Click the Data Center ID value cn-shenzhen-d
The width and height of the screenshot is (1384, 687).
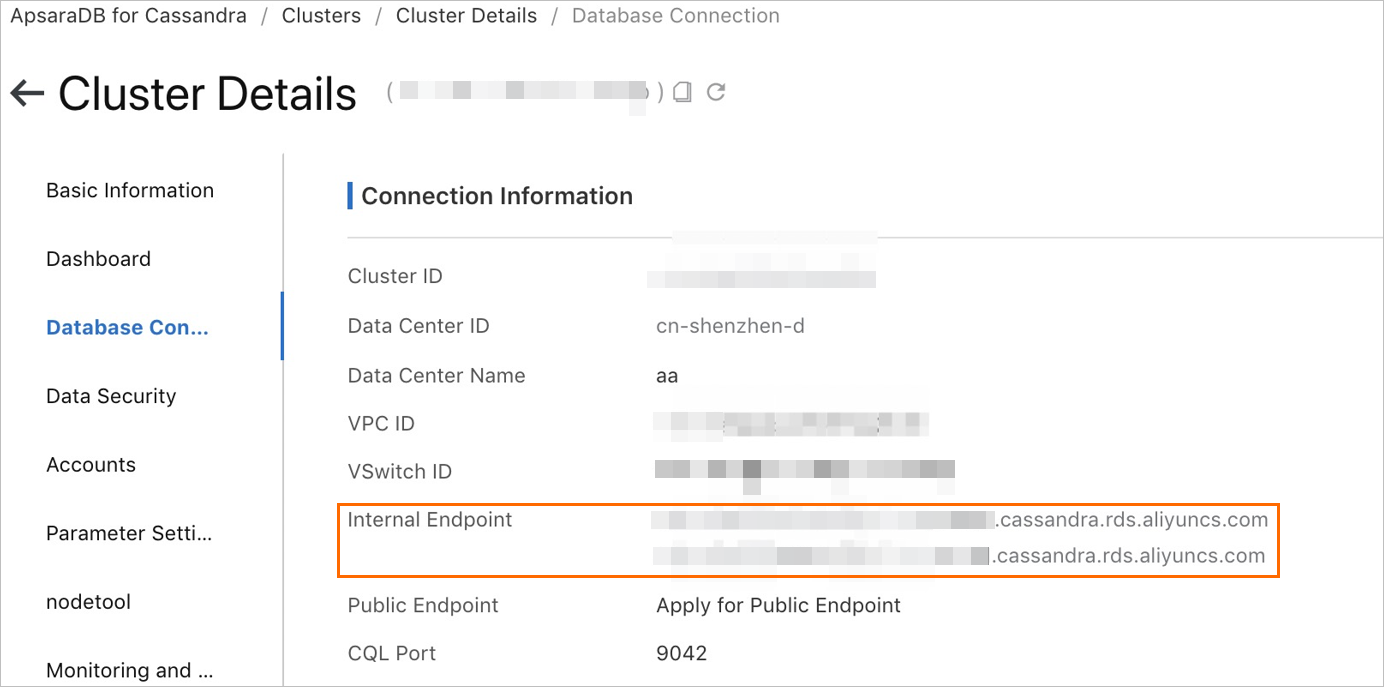[x=730, y=326]
